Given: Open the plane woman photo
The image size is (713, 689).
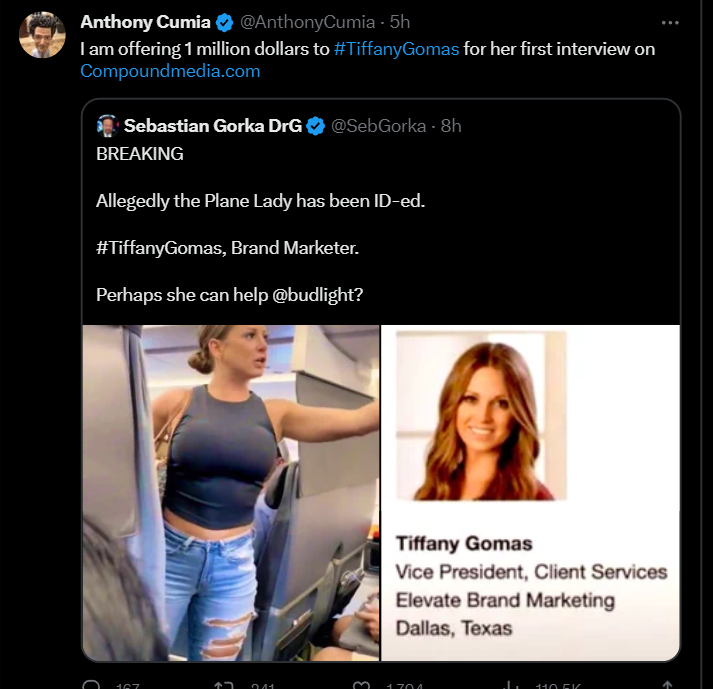Looking at the screenshot, I should (231, 492).
